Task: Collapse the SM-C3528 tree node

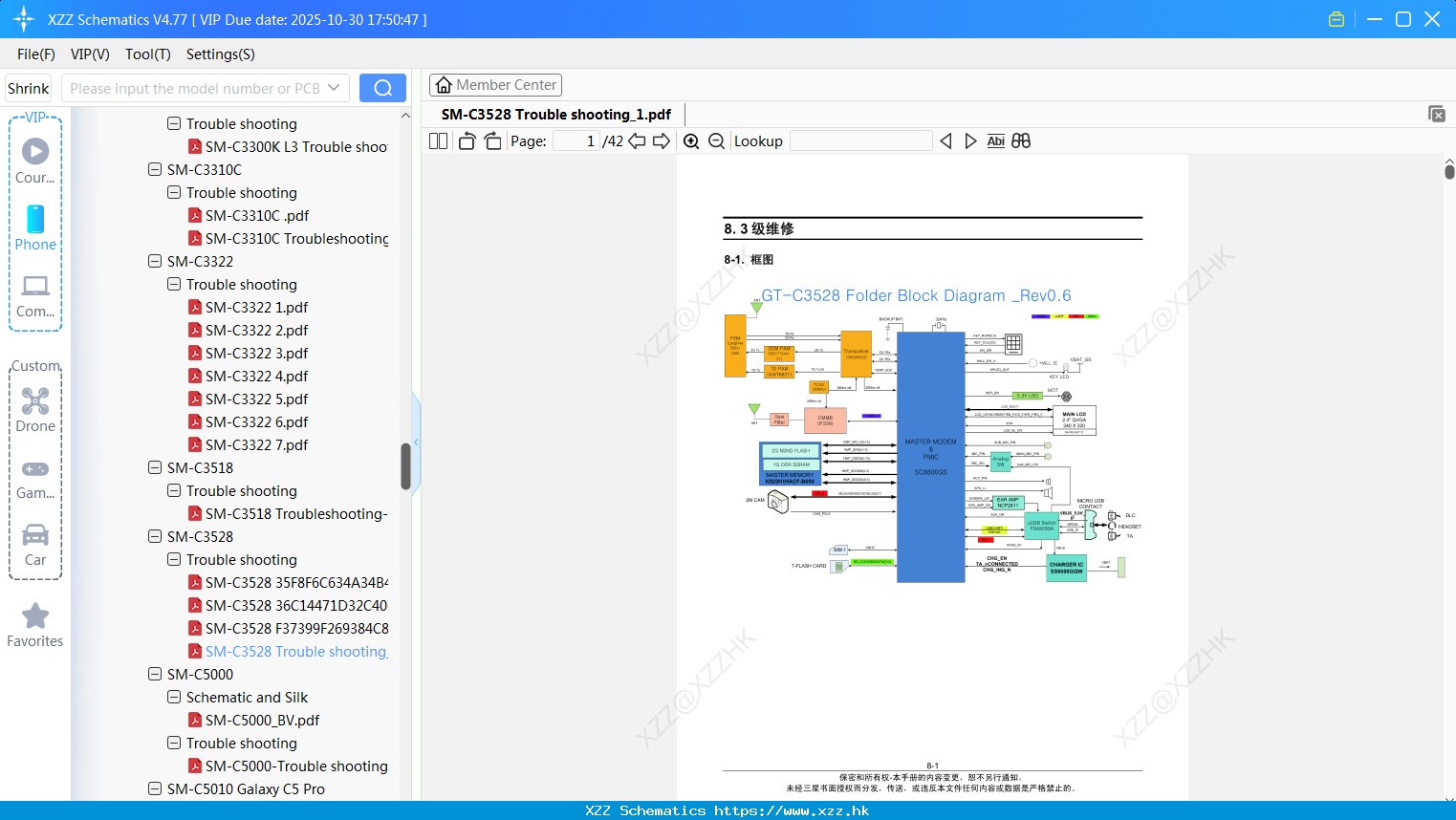Action: (x=155, y=536)
